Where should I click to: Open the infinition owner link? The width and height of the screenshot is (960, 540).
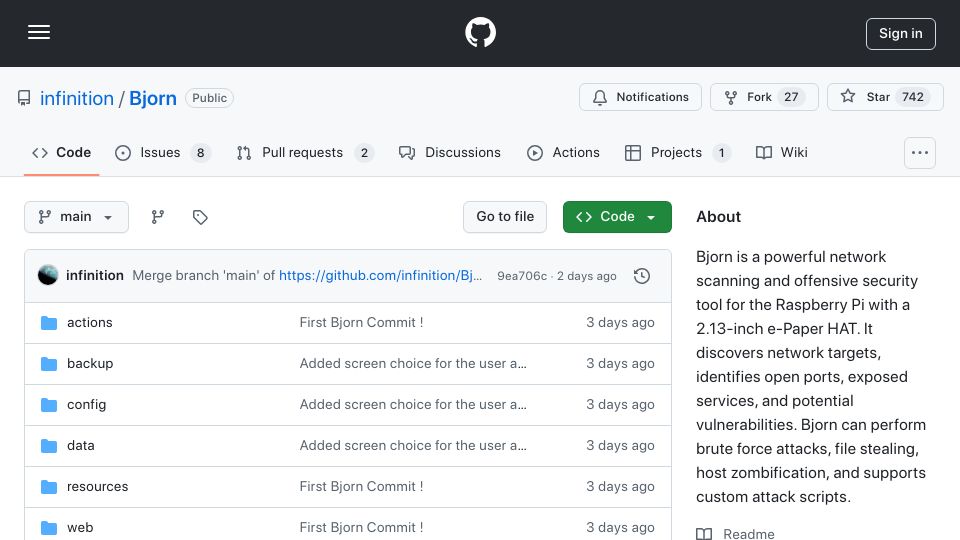pyautogui.click(x=77, y=98)
